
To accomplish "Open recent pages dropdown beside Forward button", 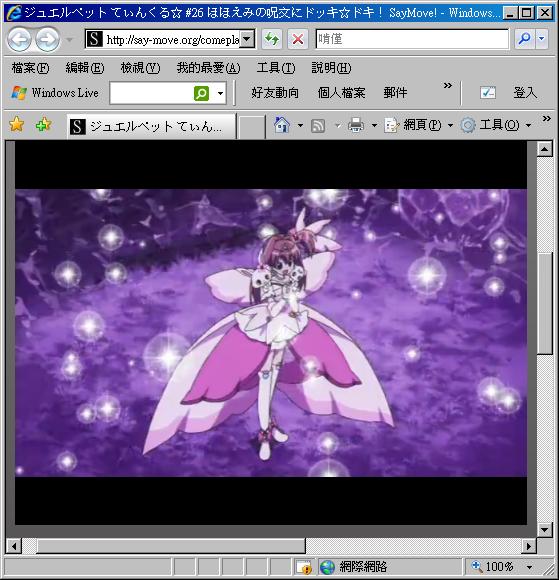I will click(x=69, y=39).
